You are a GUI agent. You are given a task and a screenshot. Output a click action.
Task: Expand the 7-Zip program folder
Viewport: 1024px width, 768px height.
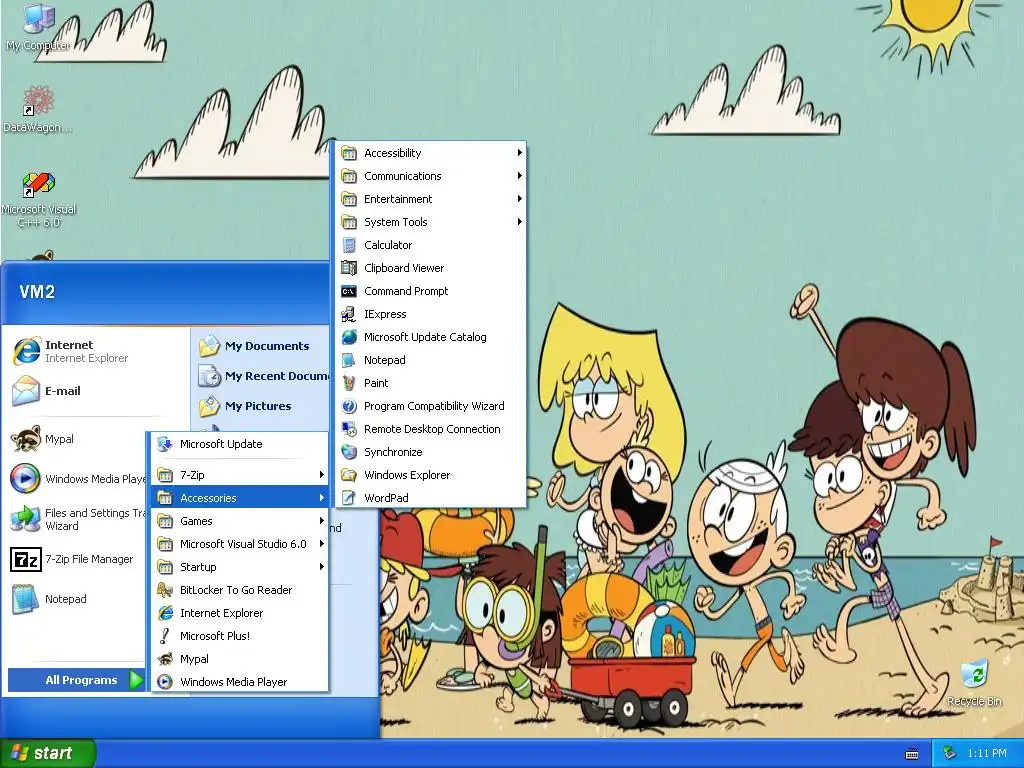pyautogui.click(x=240, y=475)
